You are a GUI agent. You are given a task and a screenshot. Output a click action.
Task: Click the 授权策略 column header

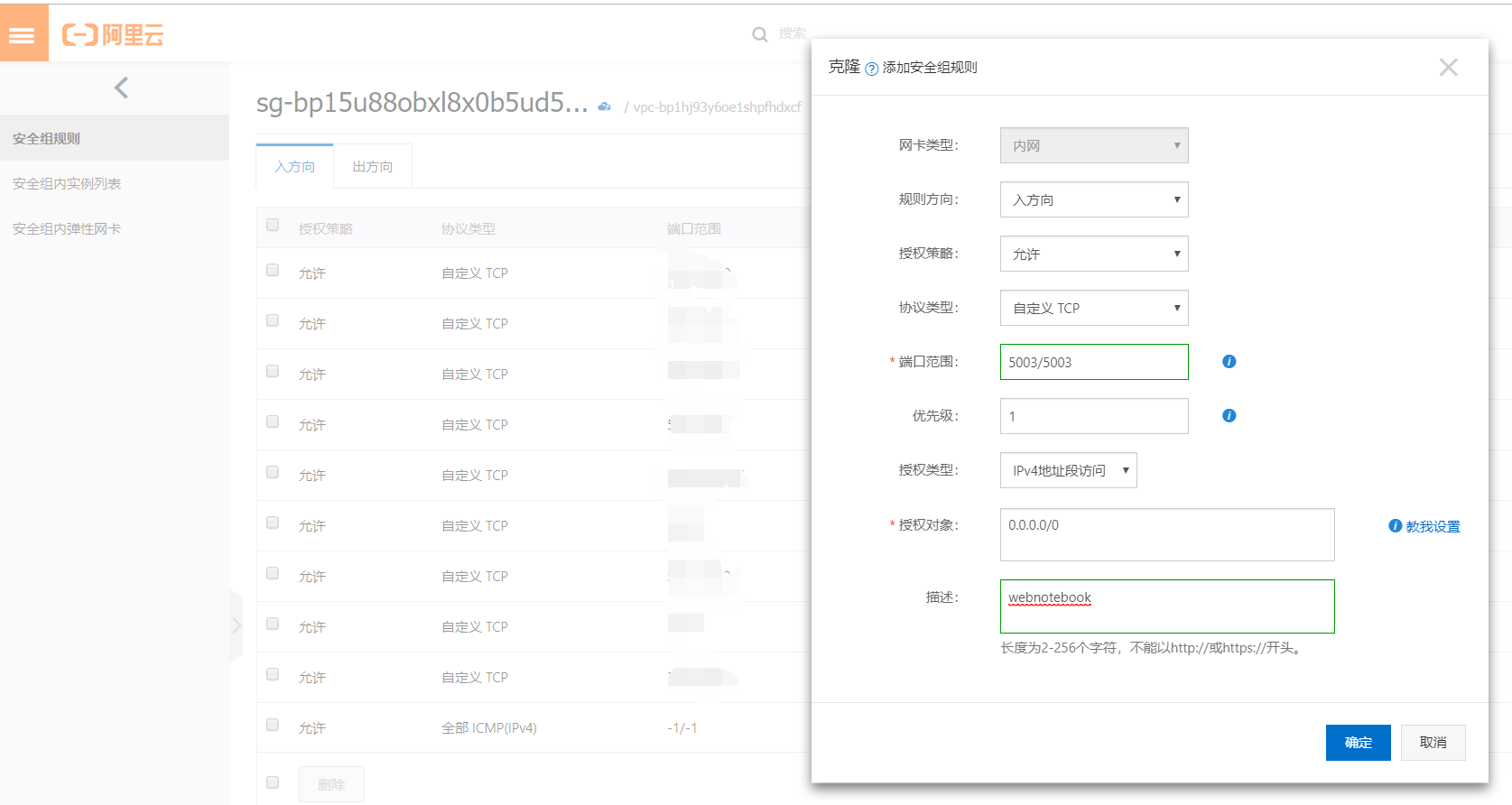pyautogui.click(x=326, y=228)
